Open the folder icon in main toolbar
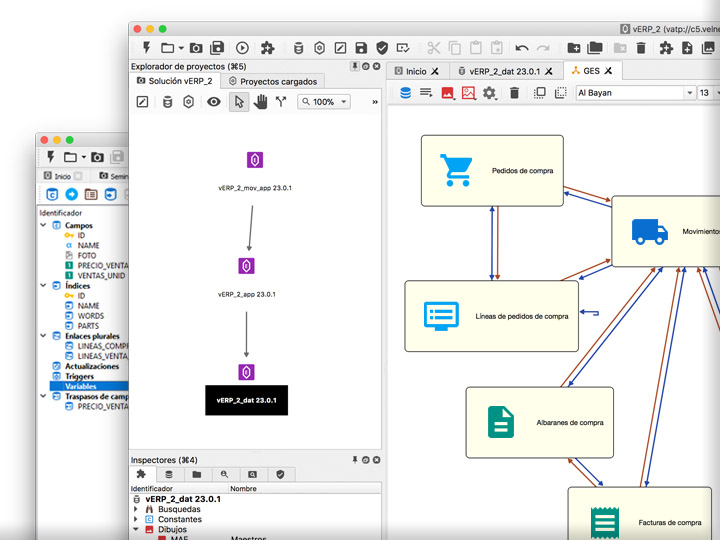 point(168,48)
